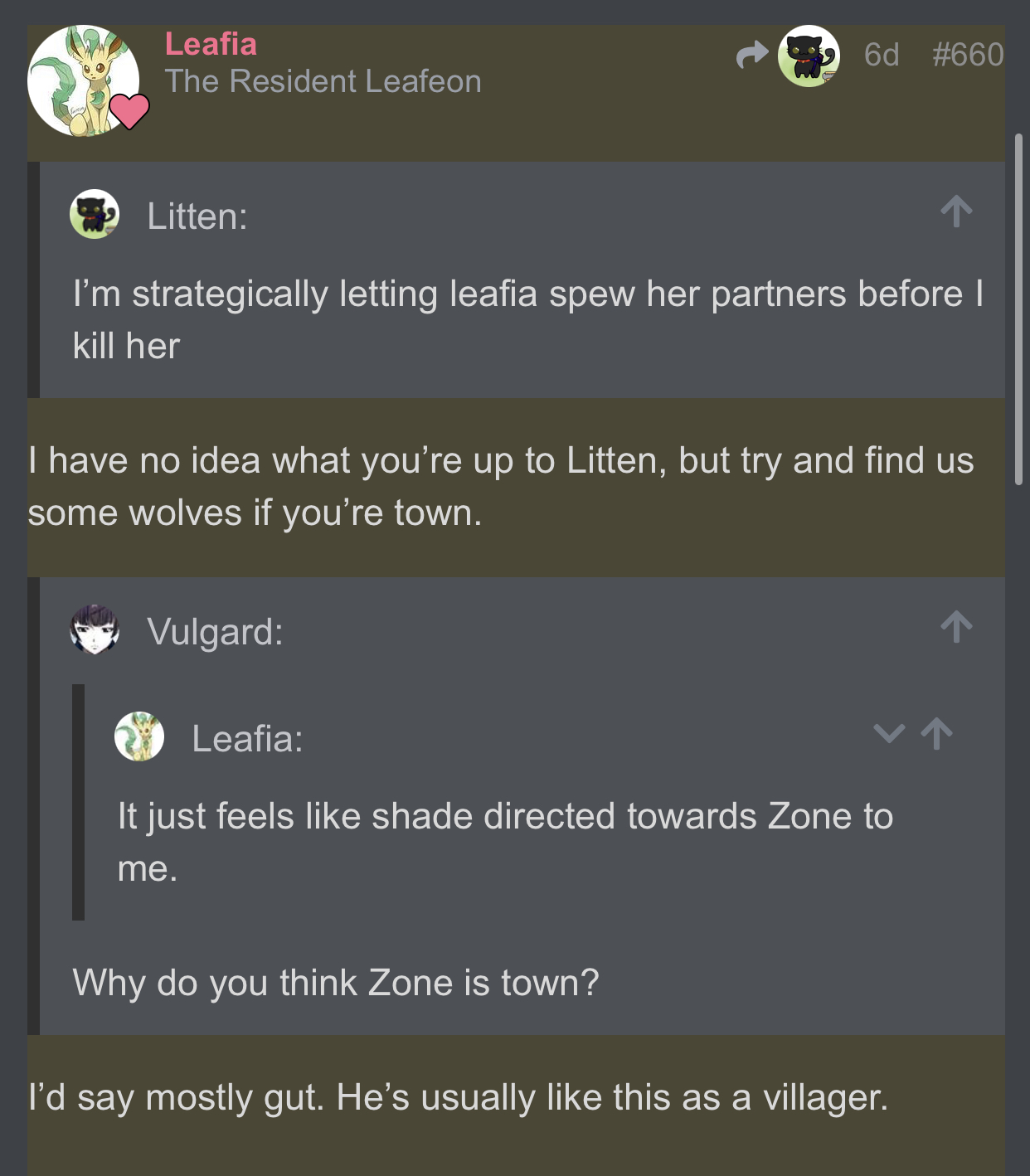Click the pink heart flair badge
1030x1176 pixels.
pos(129,111)
